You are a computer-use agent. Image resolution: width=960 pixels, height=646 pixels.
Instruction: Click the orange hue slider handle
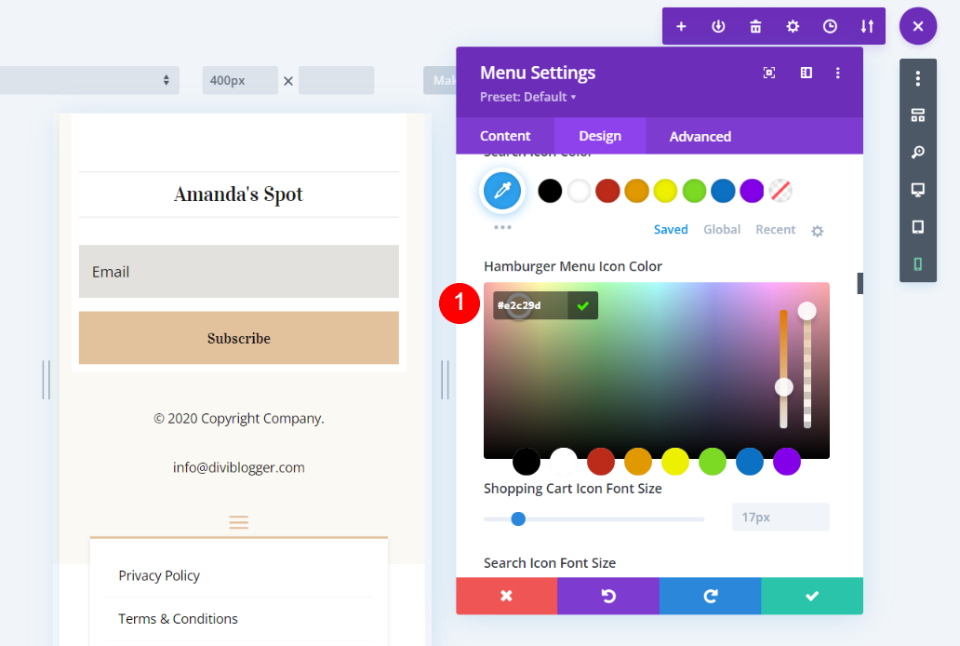pyautogui.click(x=784, y=387)
